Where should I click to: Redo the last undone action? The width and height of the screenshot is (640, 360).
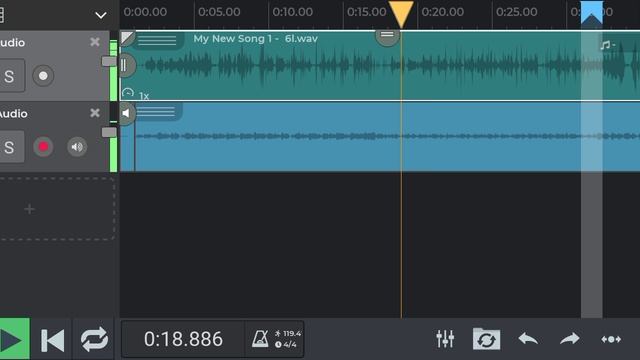[x=570, y=339]
